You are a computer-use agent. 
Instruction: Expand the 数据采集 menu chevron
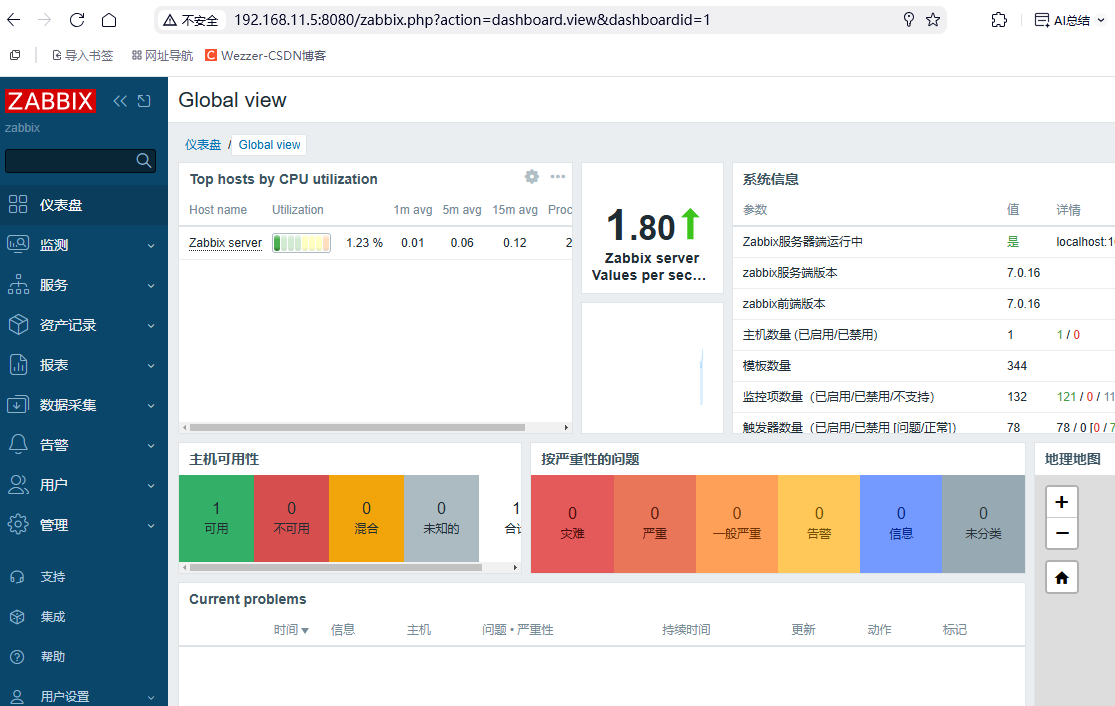pos(151,405)
